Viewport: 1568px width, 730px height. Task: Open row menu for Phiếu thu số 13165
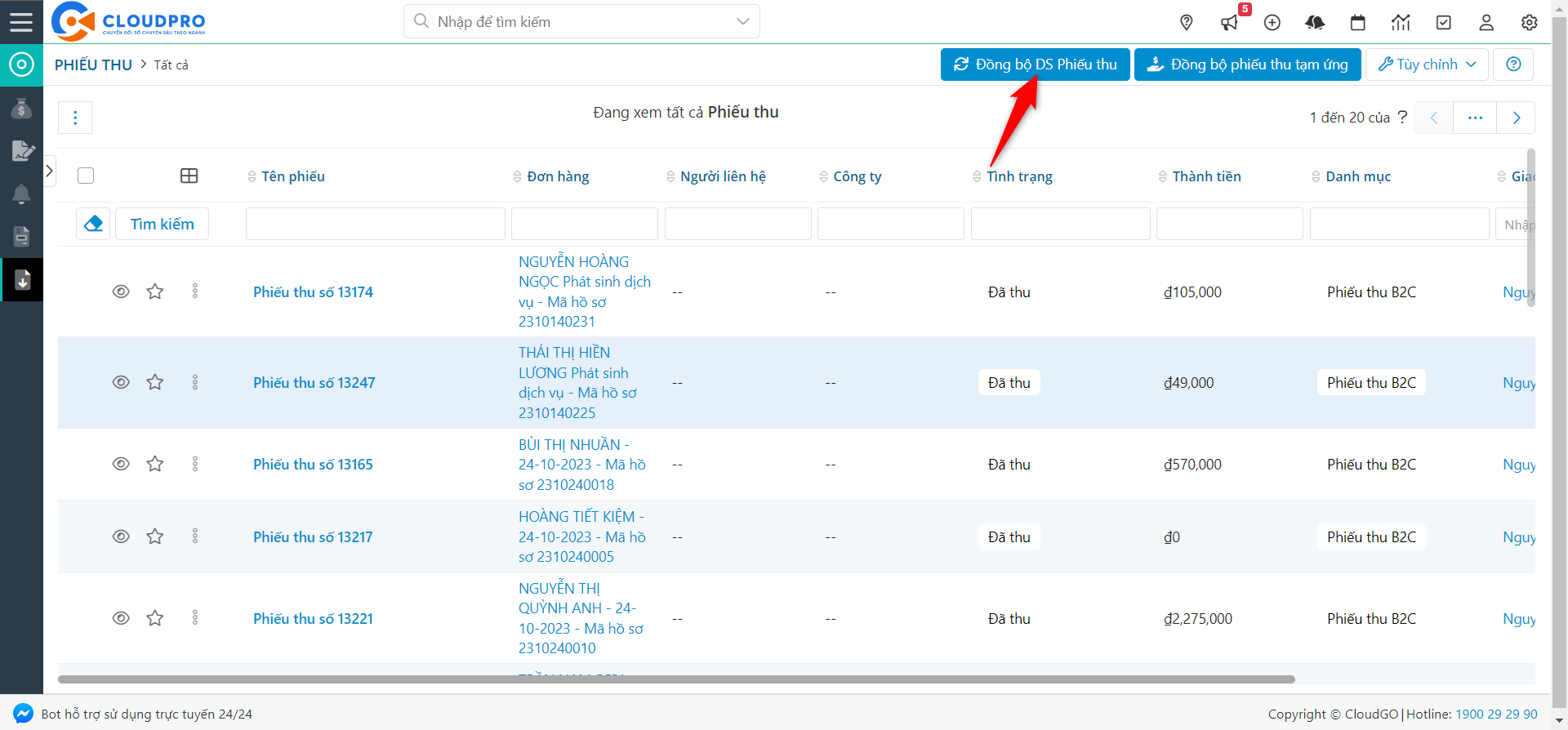[x=195, y=464]
